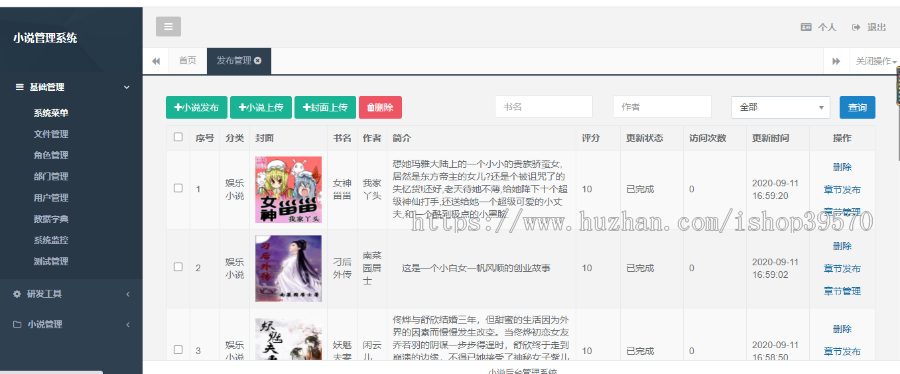The image size is (900, 374).
Task: Focus the 作者 search field
Action: [662, 107]
